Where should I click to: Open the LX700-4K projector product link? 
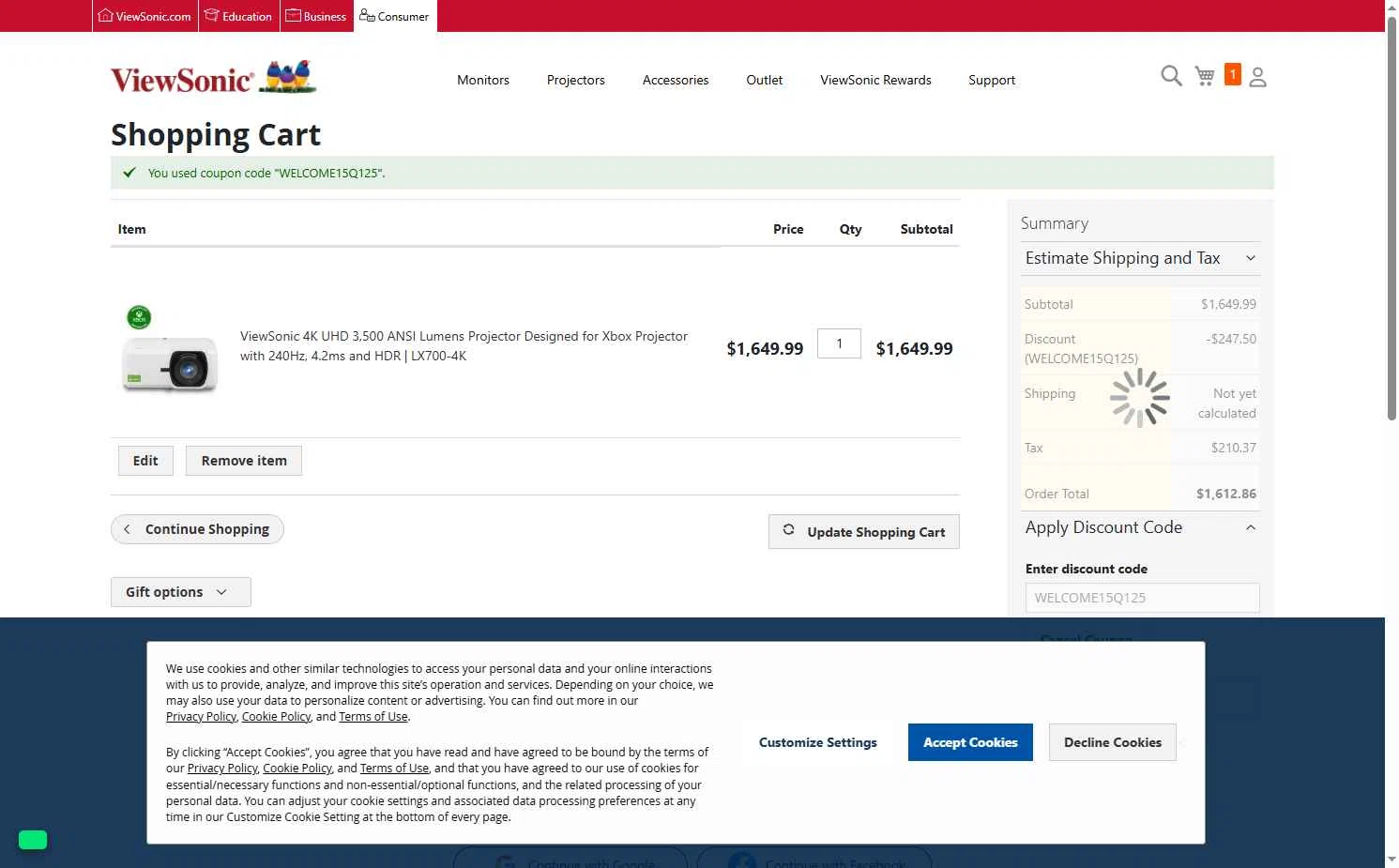click(x=464, y=345)
